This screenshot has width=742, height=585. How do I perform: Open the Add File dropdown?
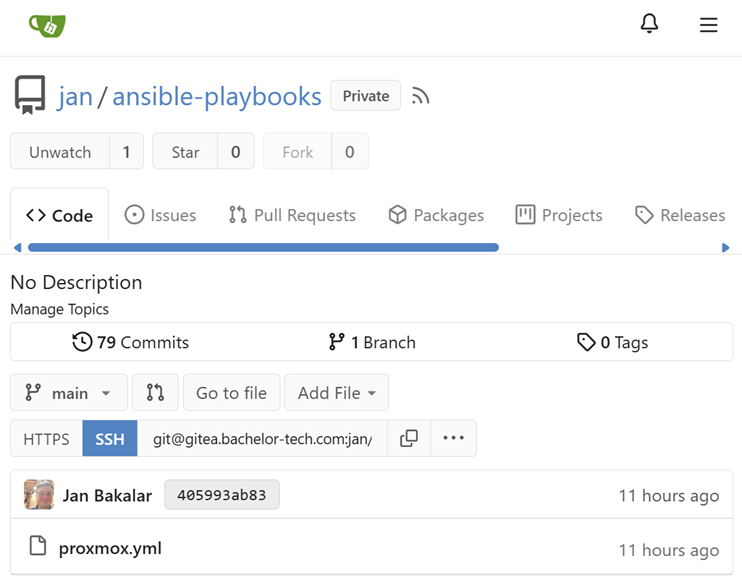tap(336, 393)
